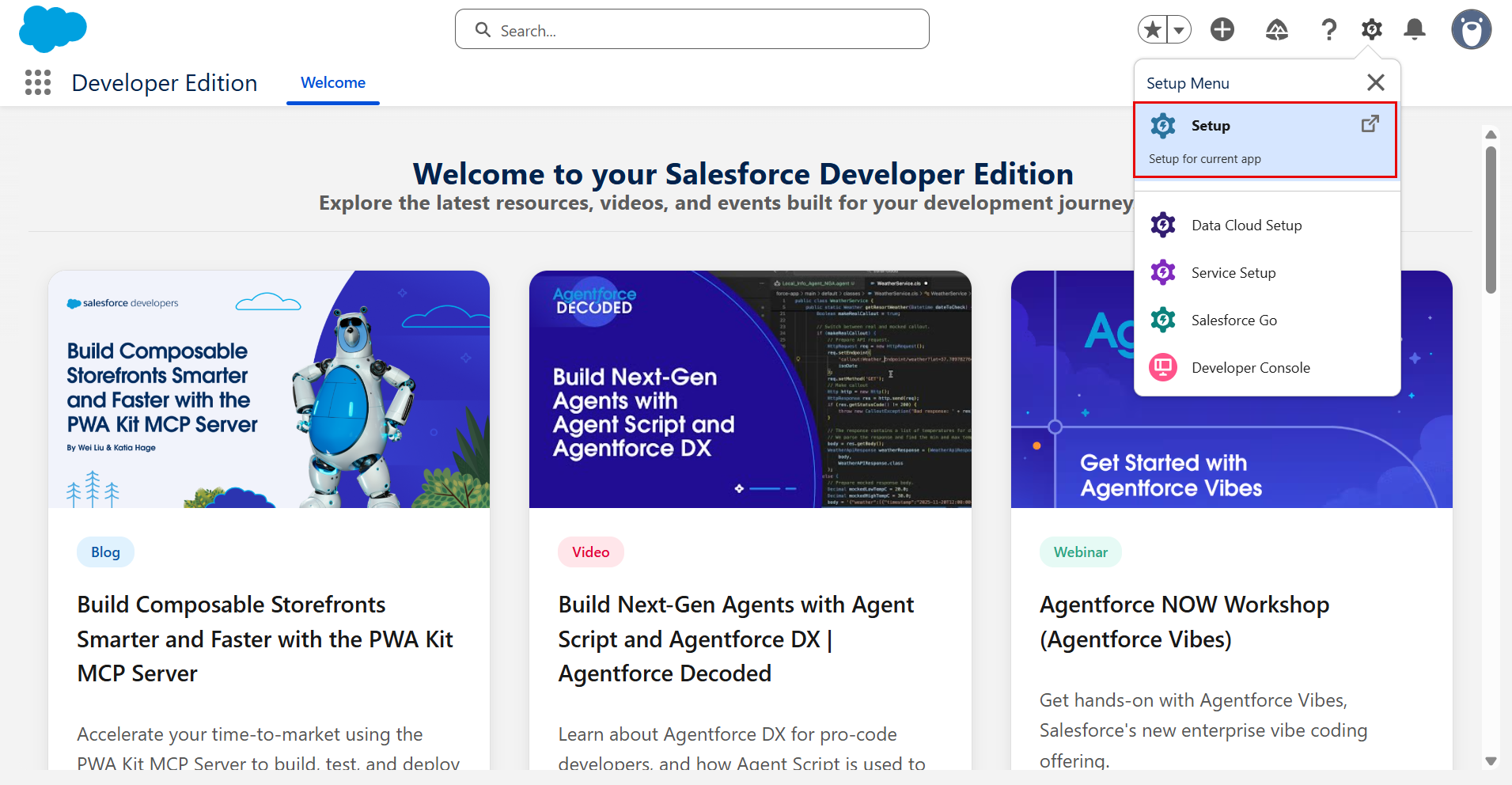
Task: Expand the Favorites list dropdown arrow
Action: click(1179, 30)
